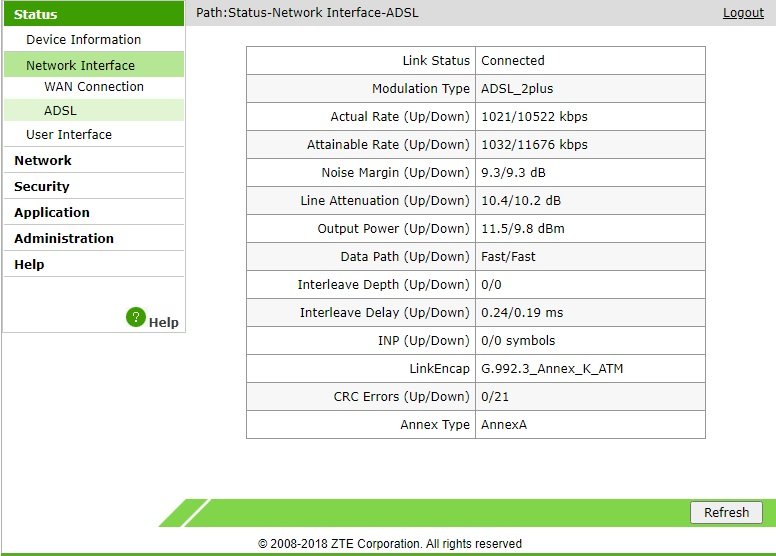This screenshot has height=556, width=776.
Task: Expand the Application section
Action: point(52,212)
